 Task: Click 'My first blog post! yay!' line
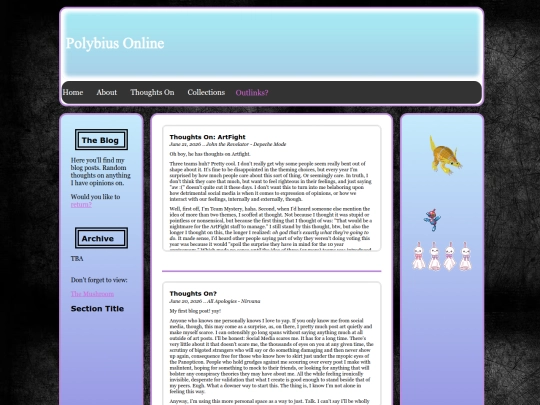pos(195,311)
